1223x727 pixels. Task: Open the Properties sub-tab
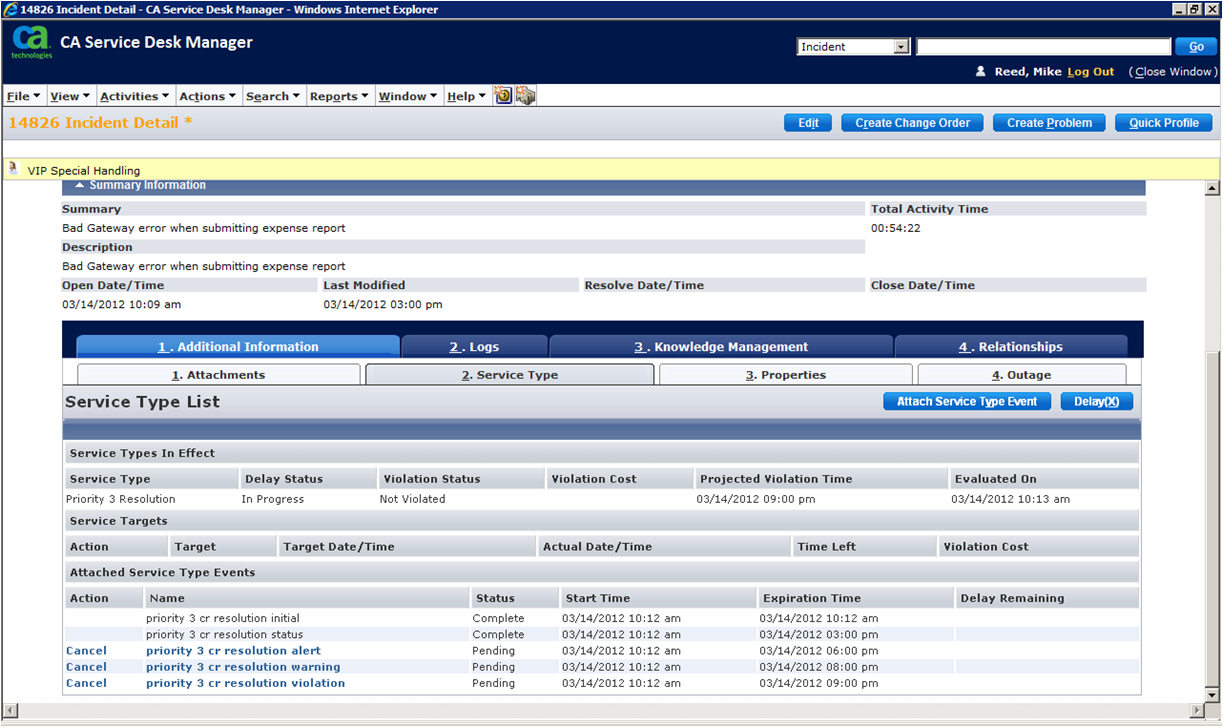click(x=786, y=375)
